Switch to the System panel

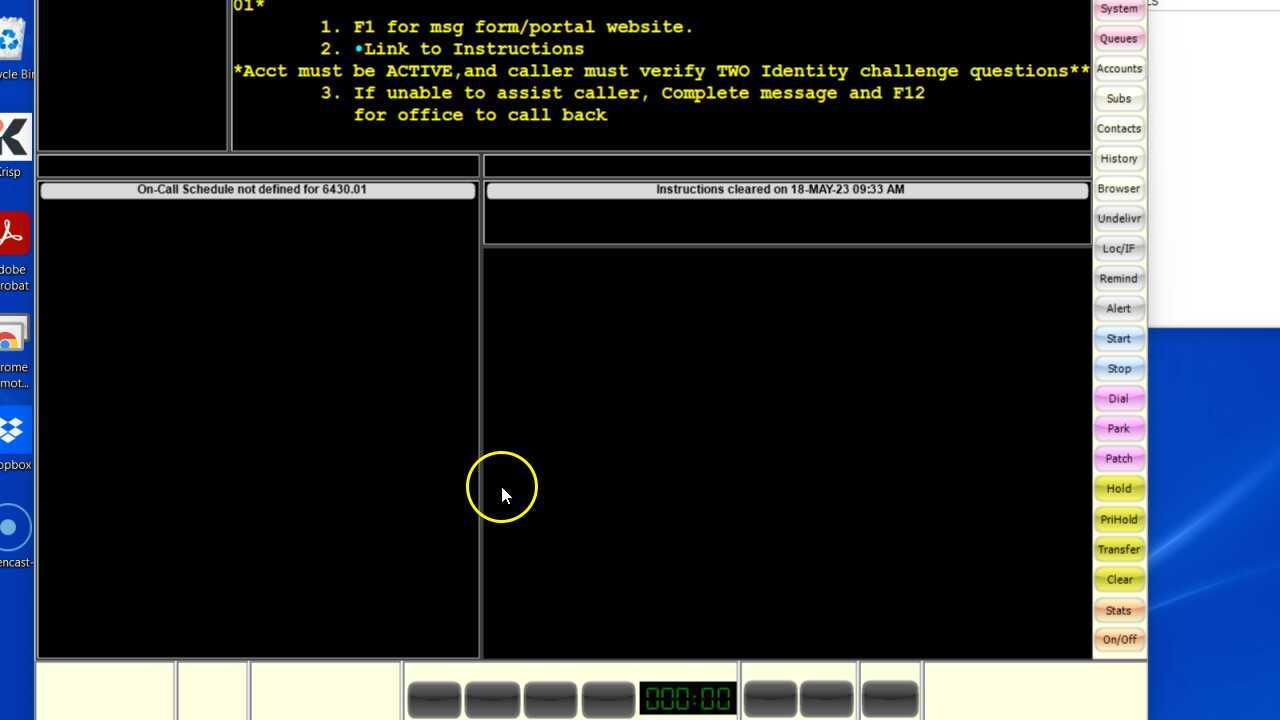pos(1118,8)
